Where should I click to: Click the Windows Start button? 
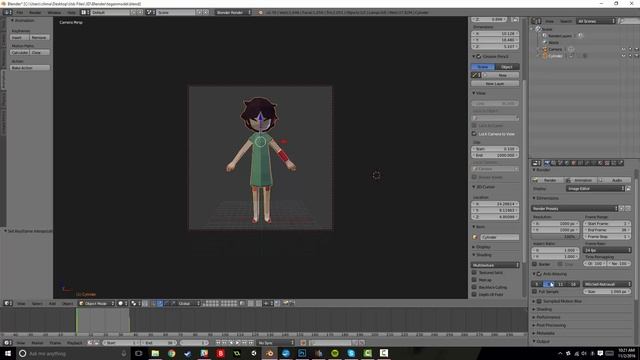tap(8, 353)
